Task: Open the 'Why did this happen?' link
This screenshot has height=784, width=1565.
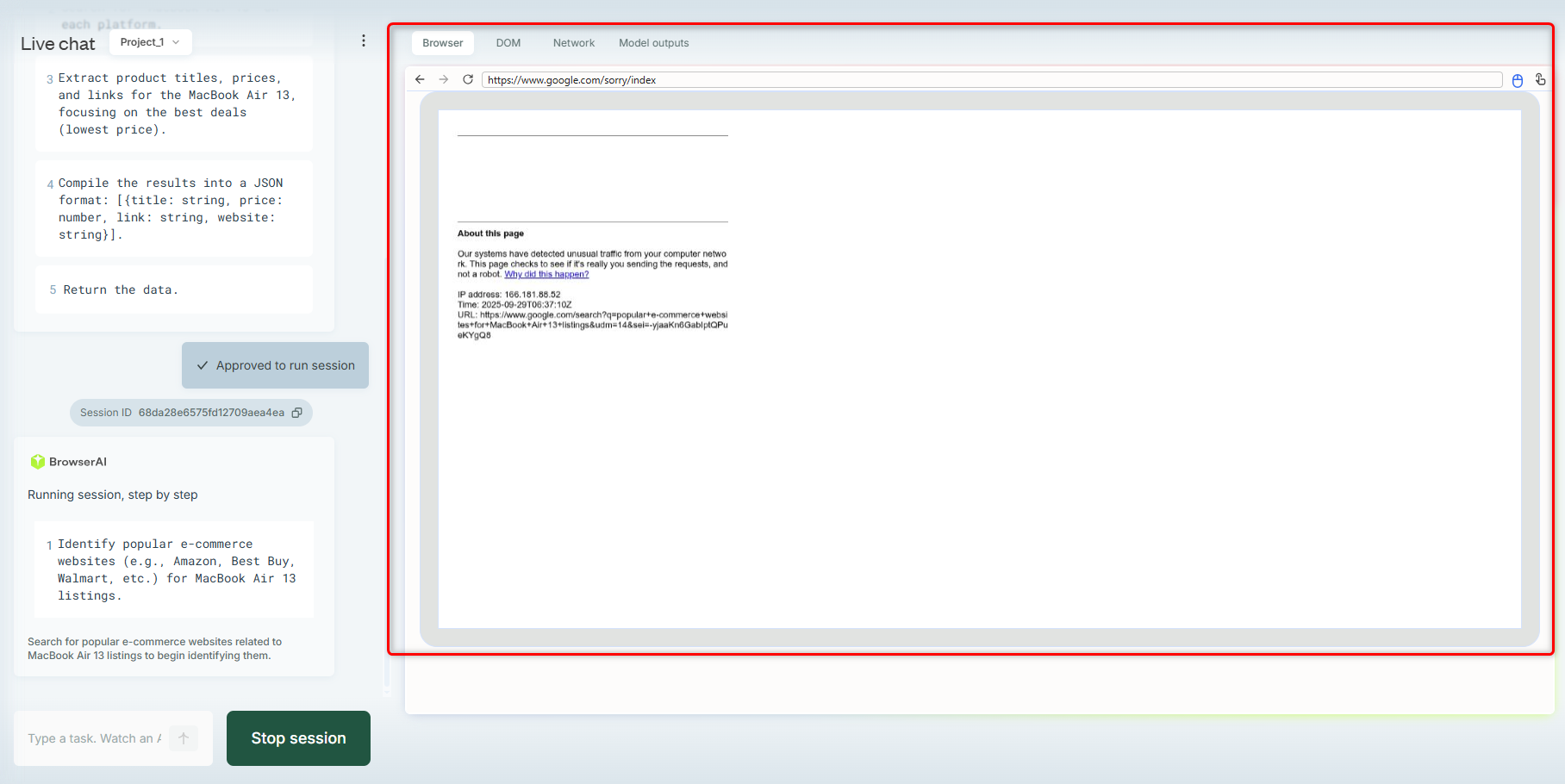Action: [x=546, y=275]
